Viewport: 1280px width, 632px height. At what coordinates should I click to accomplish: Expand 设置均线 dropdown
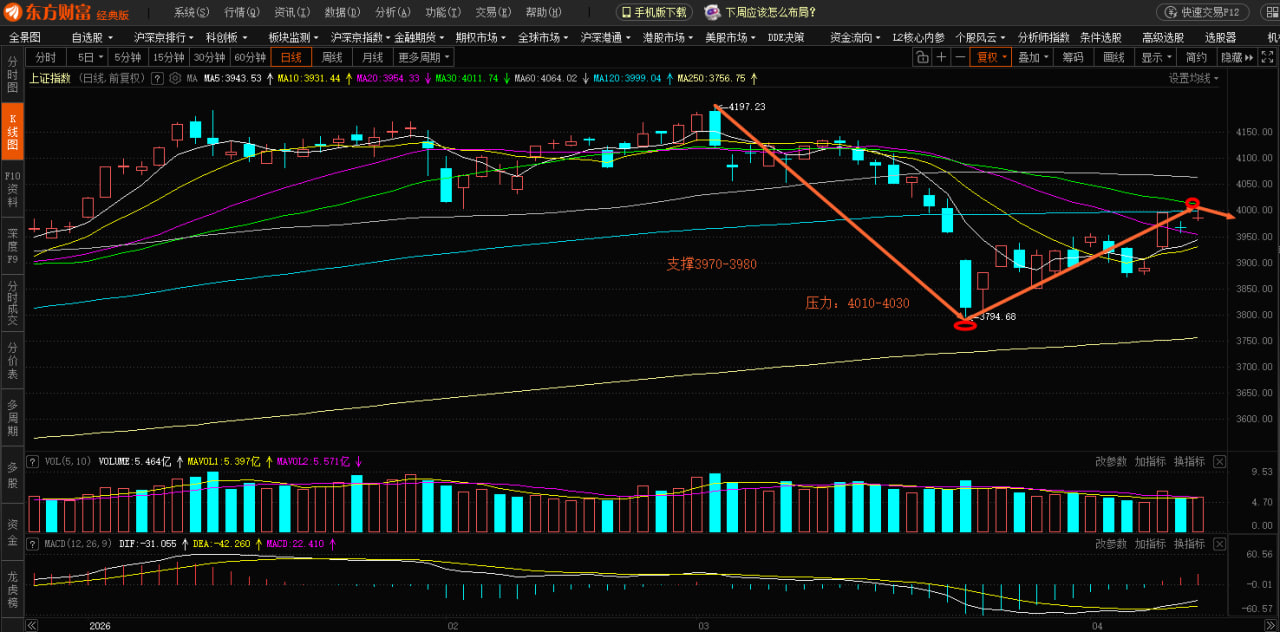coord(1194,78)
